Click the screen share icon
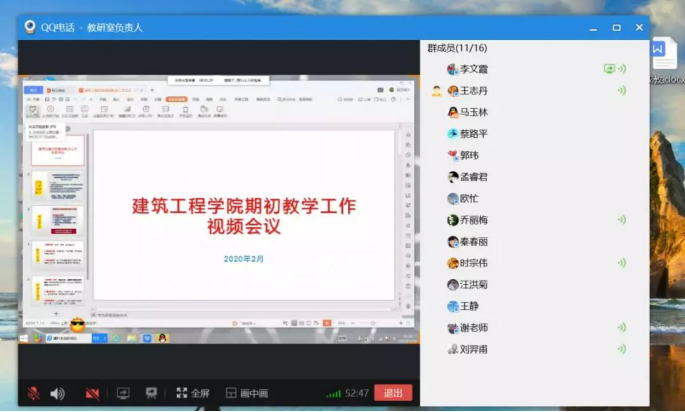Screen dimensions: 685x412 click(x=123, y=393)
